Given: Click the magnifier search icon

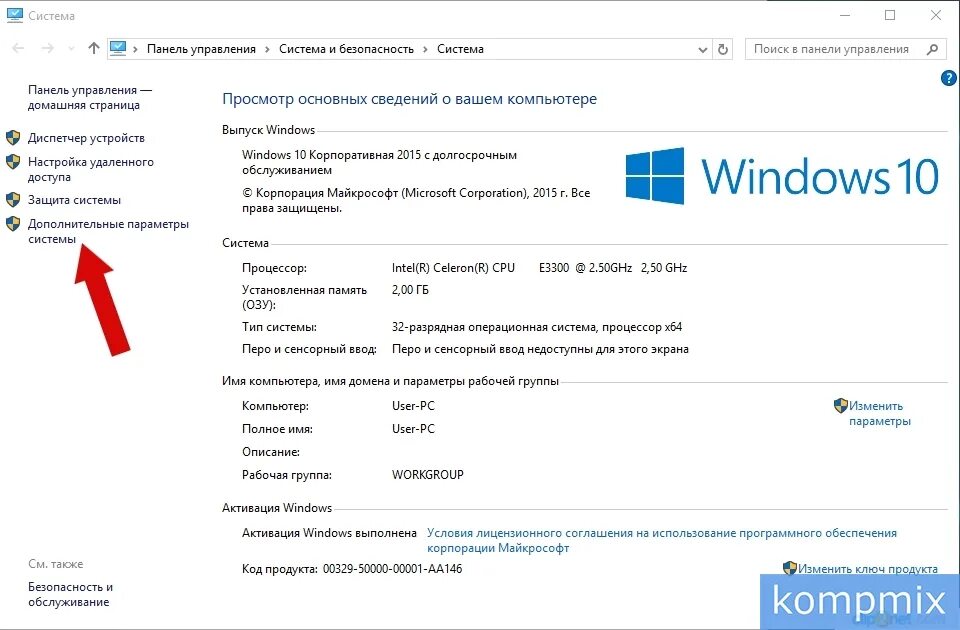Looking at the screenshot, I should click(932, 49).
